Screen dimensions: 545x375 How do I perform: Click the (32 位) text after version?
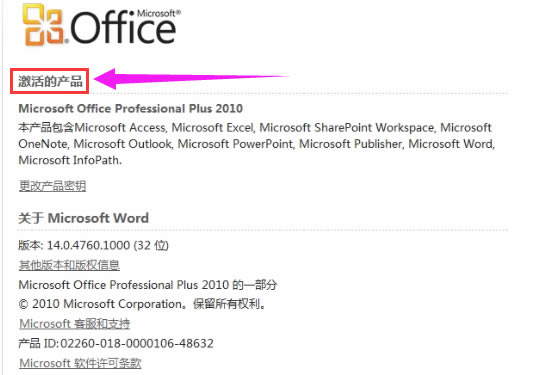click(151, 245)
